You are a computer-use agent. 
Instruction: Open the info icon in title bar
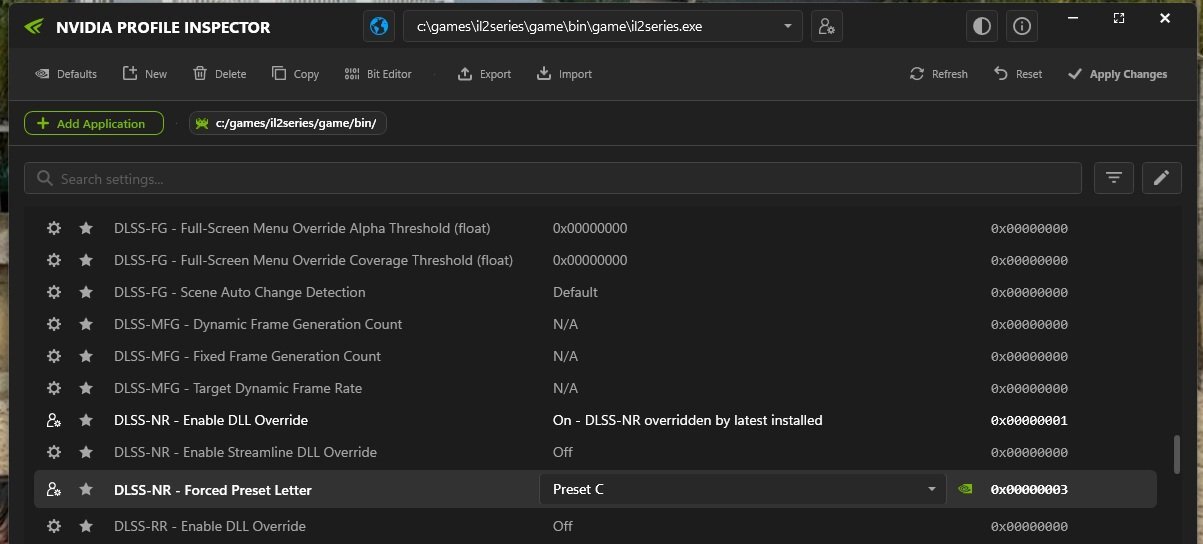click(1021, 27)
